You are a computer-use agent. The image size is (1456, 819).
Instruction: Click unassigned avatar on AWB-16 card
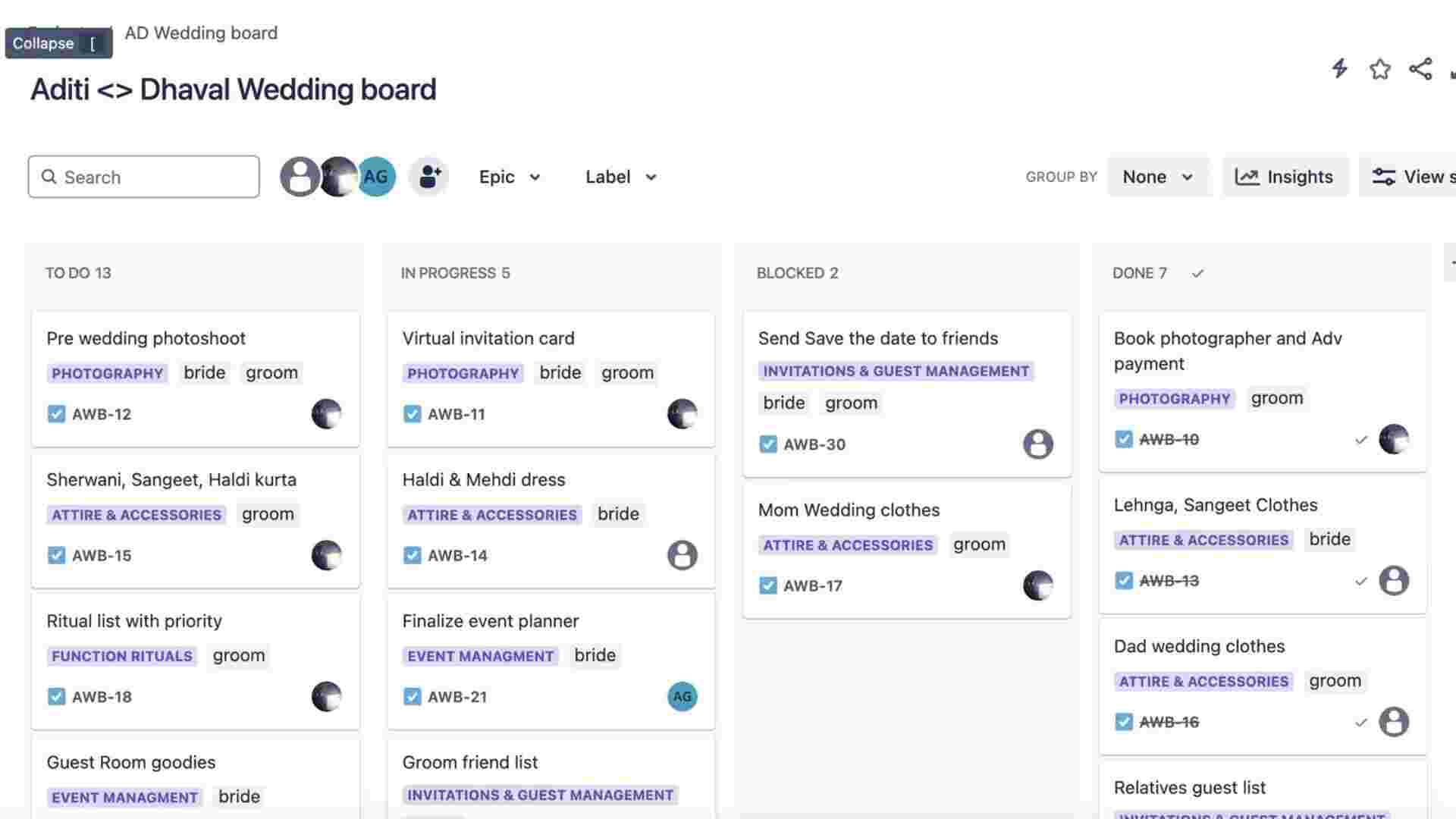point(1394,722)
